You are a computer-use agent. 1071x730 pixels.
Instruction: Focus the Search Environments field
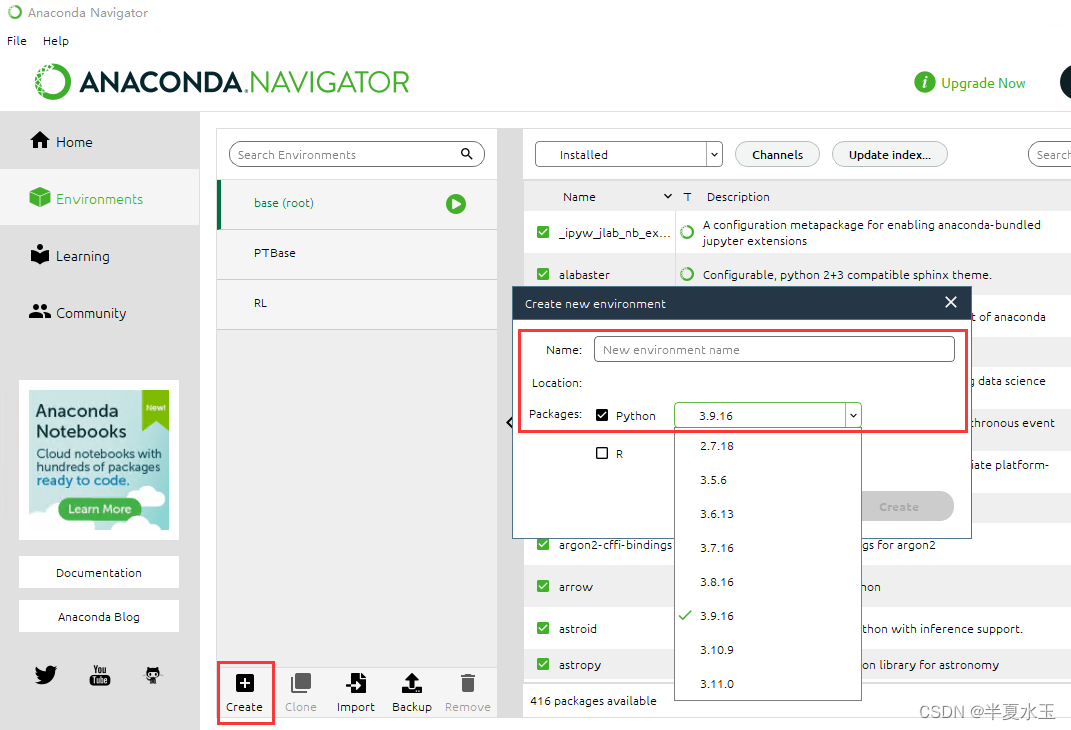click(x=357, y=154)
